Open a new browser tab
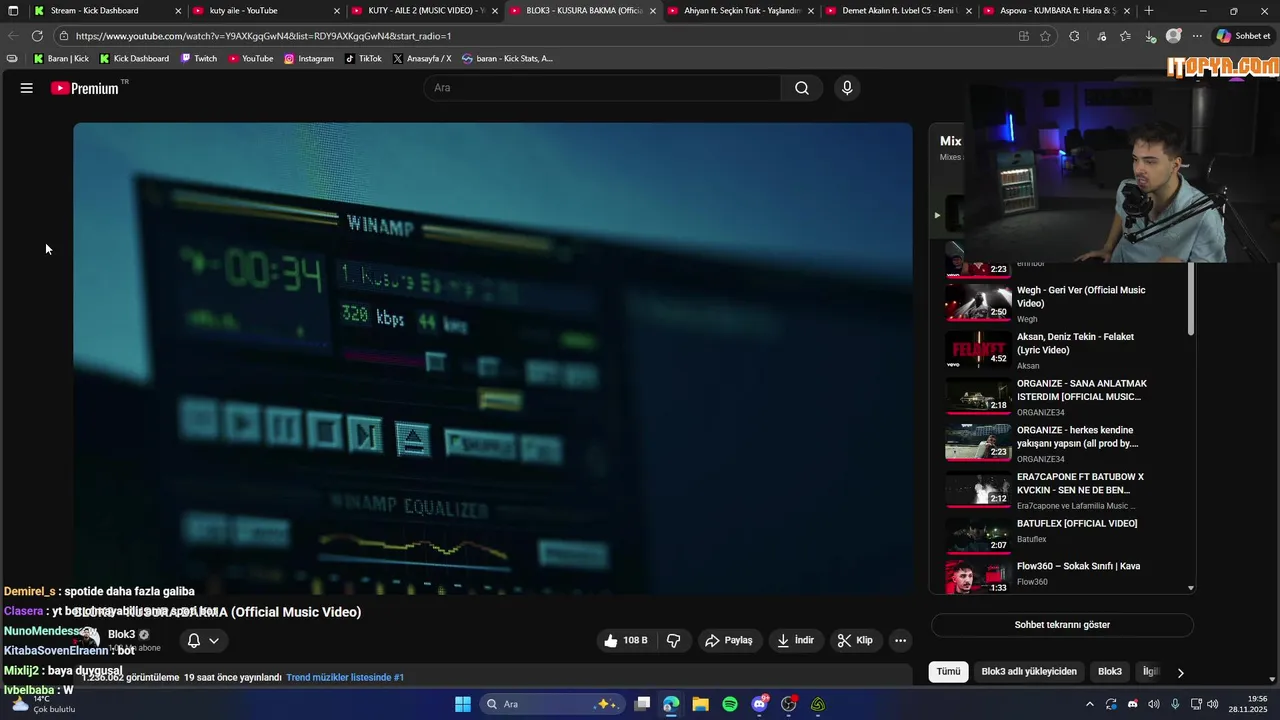1280x720 pixels. [1148, 10]
